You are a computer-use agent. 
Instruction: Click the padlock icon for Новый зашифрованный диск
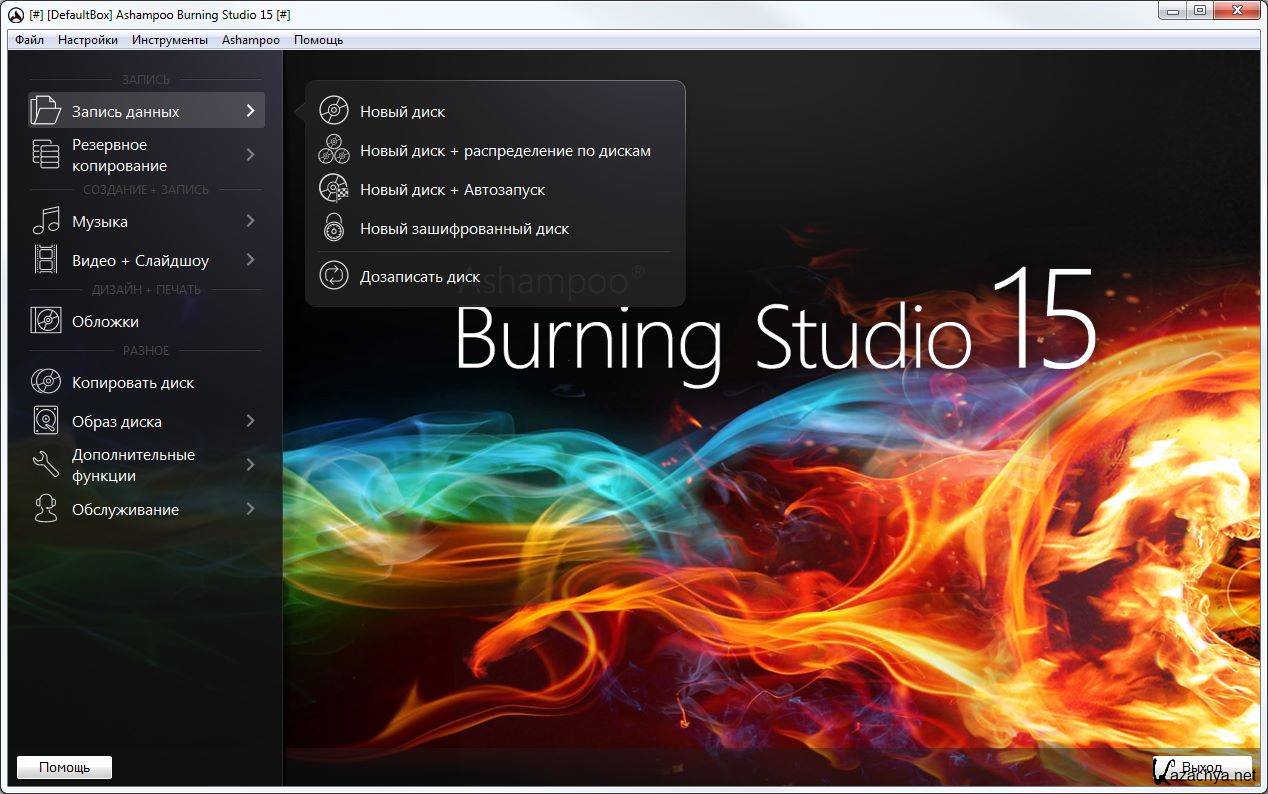pos(333,228)
